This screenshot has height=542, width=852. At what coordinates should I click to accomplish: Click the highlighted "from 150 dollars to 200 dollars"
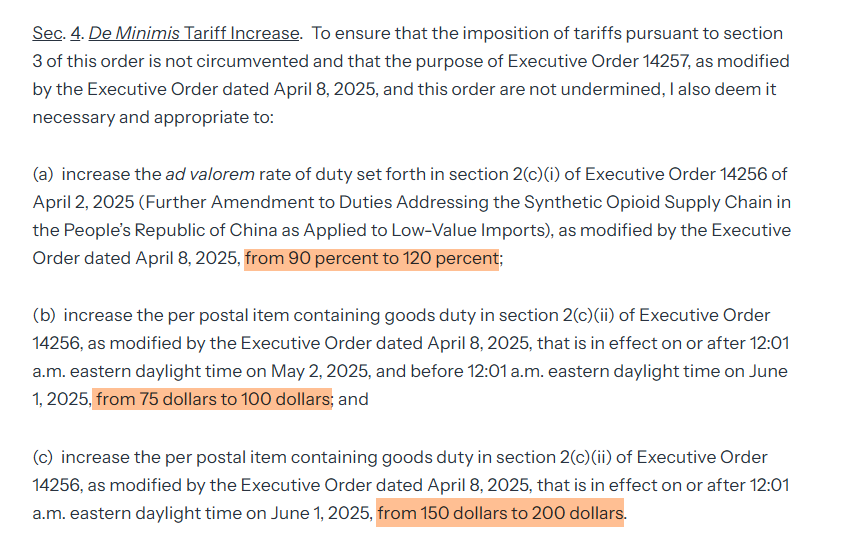pyautogui.click(x=500, y=514)
